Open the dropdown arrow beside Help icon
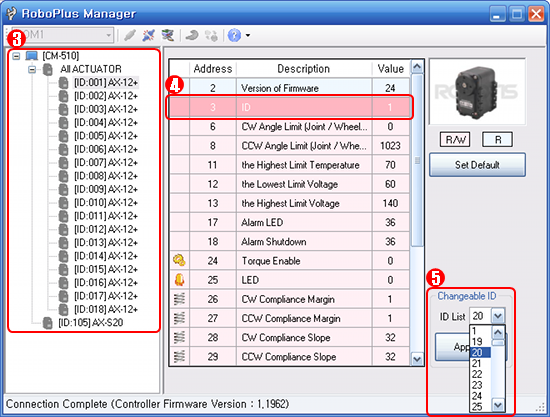Viewport: 550px width, 417px height. (248, 35)
